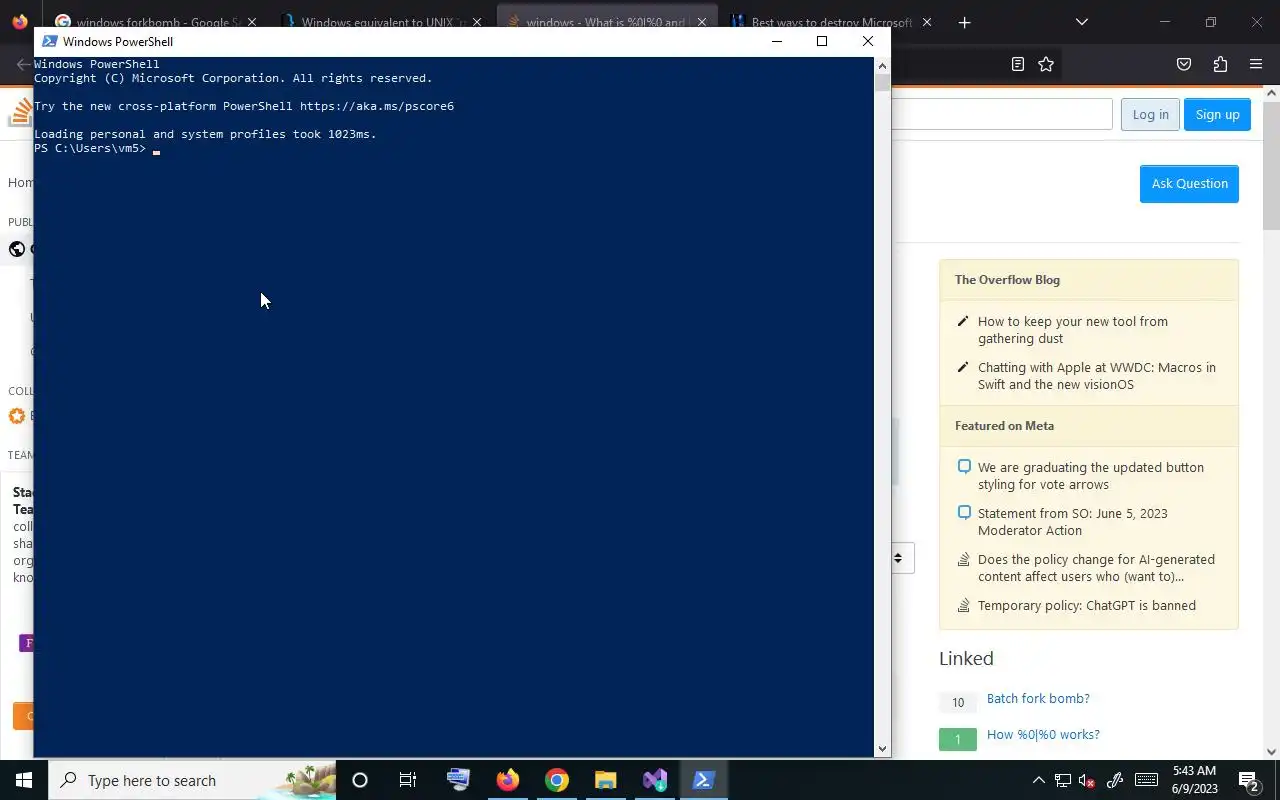This screenshot has height=800, width=1280.
Task: Click the 'Featured on Meta' heading
Action: [1004, 426]
